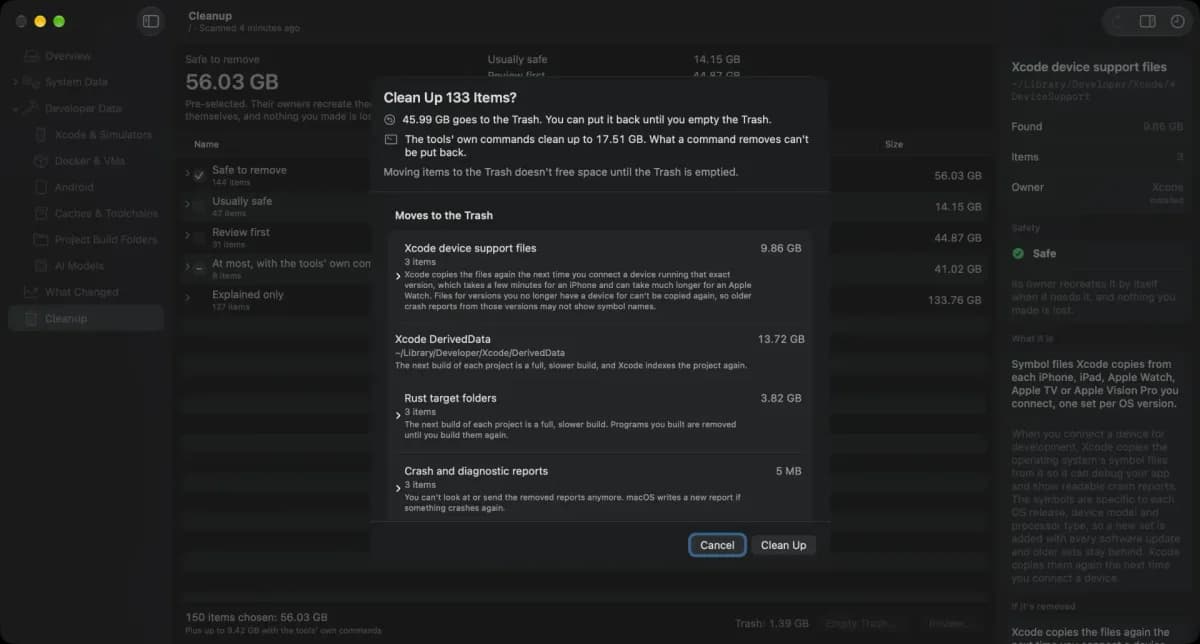The width and height of the screenshot is (1200, 644).
Task: Select the Xcode DerivedData entry in dialog
Action: click(600, 352)
